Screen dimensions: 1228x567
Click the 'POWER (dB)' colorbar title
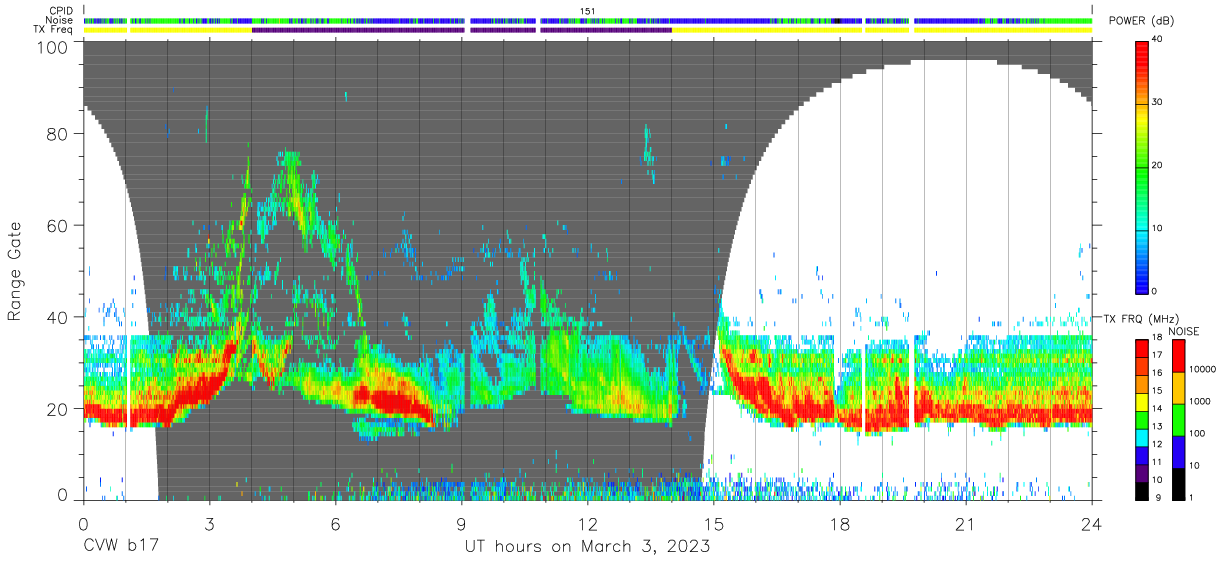pos(1142,21)
